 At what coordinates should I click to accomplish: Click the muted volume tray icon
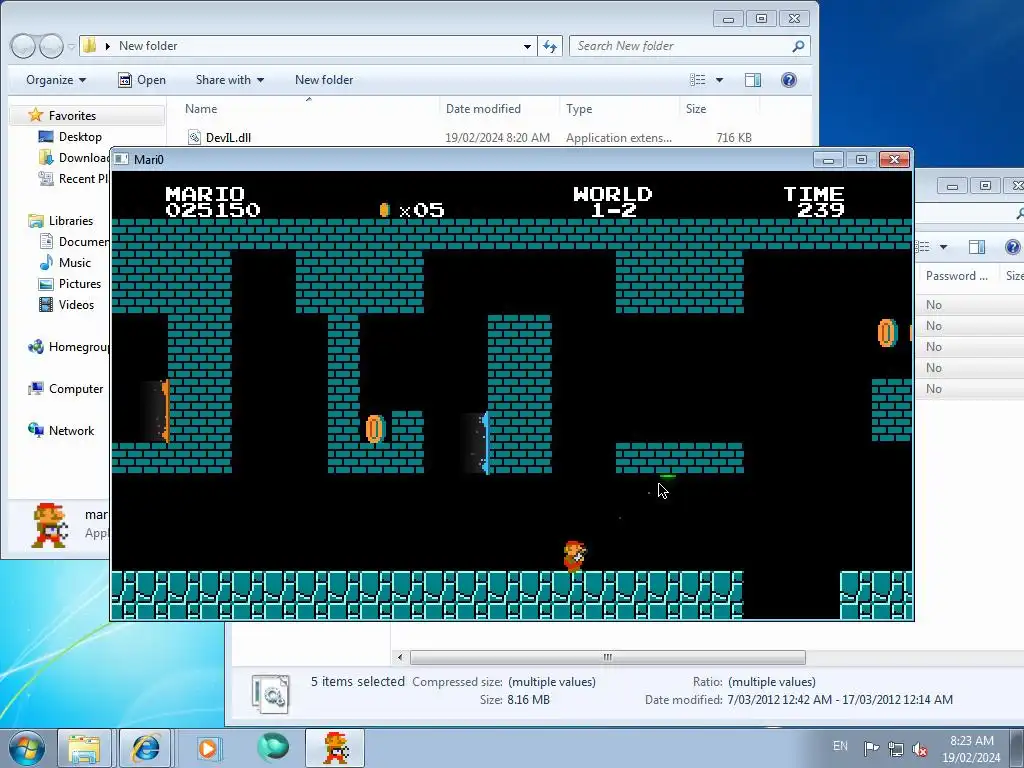click(x=920, y=749)
